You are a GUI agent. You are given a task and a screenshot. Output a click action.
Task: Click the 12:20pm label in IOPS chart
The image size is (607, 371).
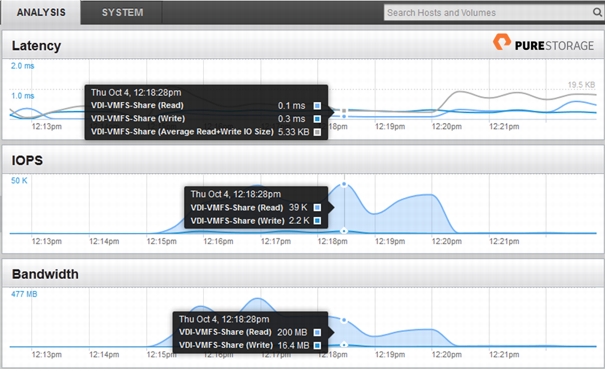tap(447, 241)
